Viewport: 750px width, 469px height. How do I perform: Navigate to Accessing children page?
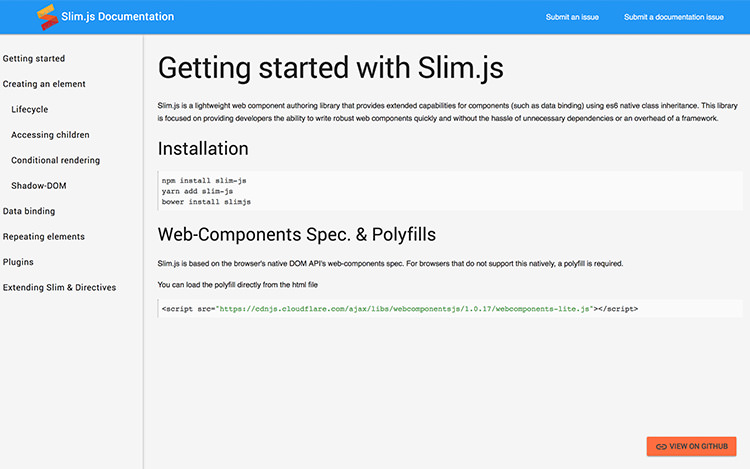tap(50, 135)
